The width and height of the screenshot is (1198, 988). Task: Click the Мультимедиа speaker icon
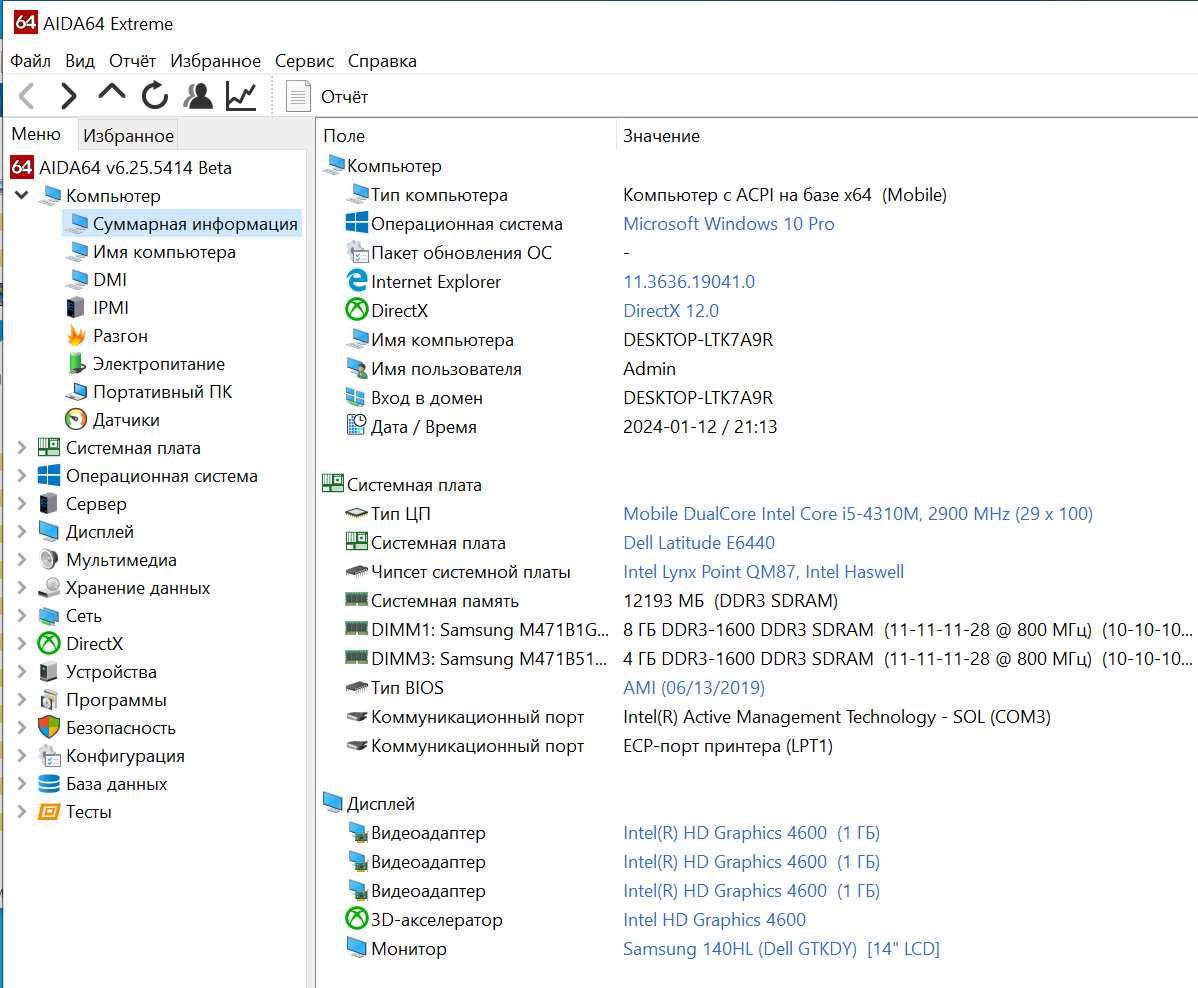pyautogui.click(x=49, y=559)
